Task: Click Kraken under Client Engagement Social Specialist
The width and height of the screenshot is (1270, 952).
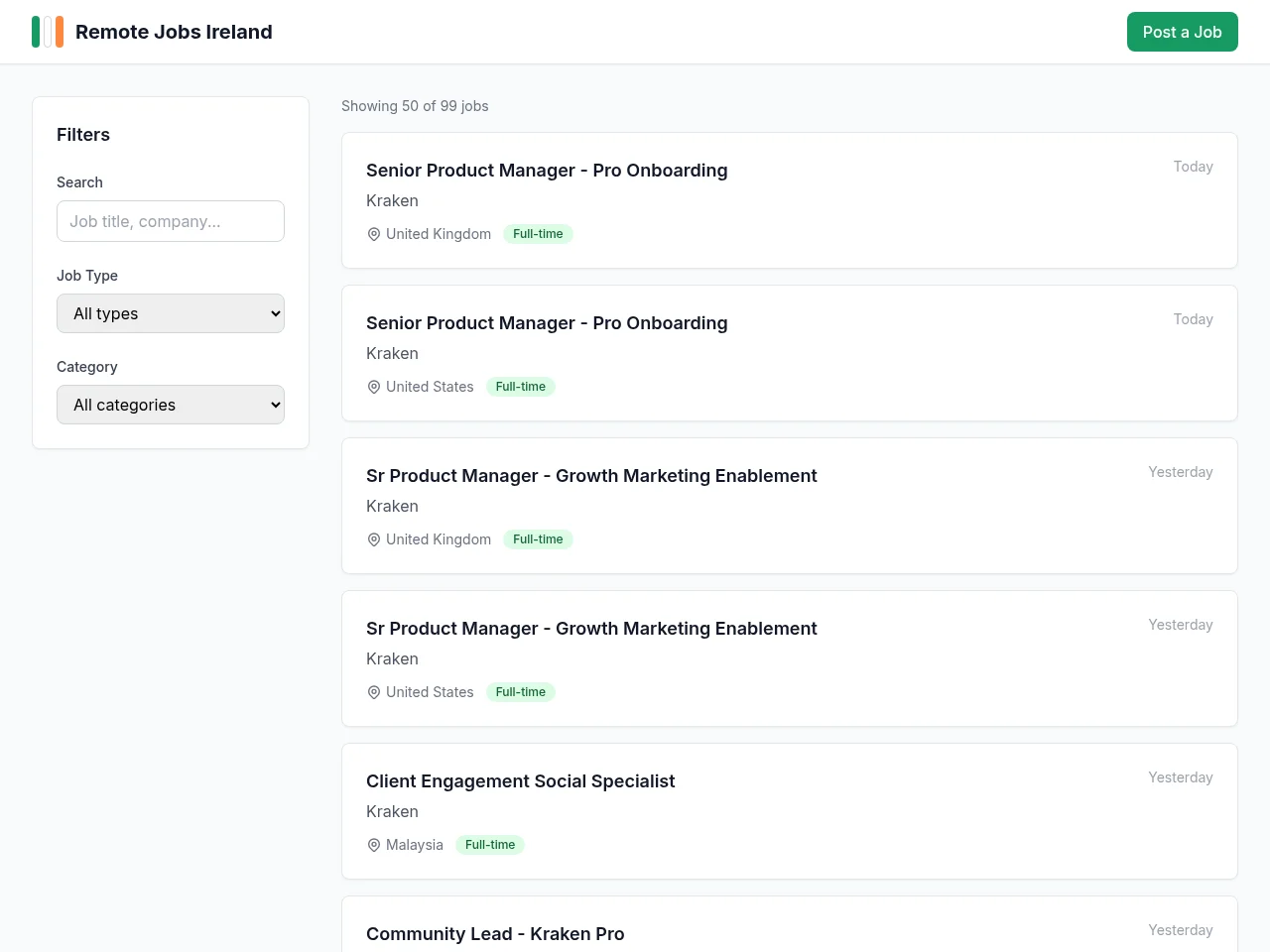Action: (x=392, y=811)
